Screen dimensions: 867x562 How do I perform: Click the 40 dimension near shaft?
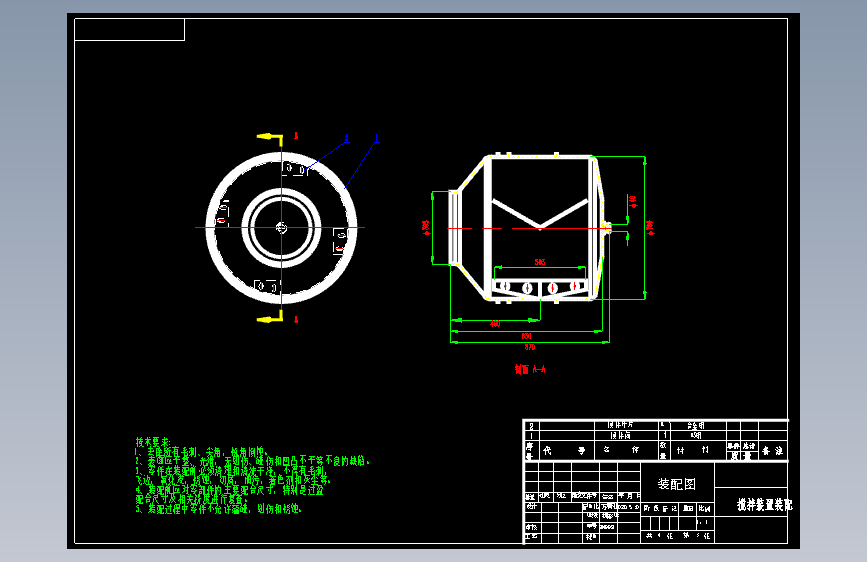(633, 201)
